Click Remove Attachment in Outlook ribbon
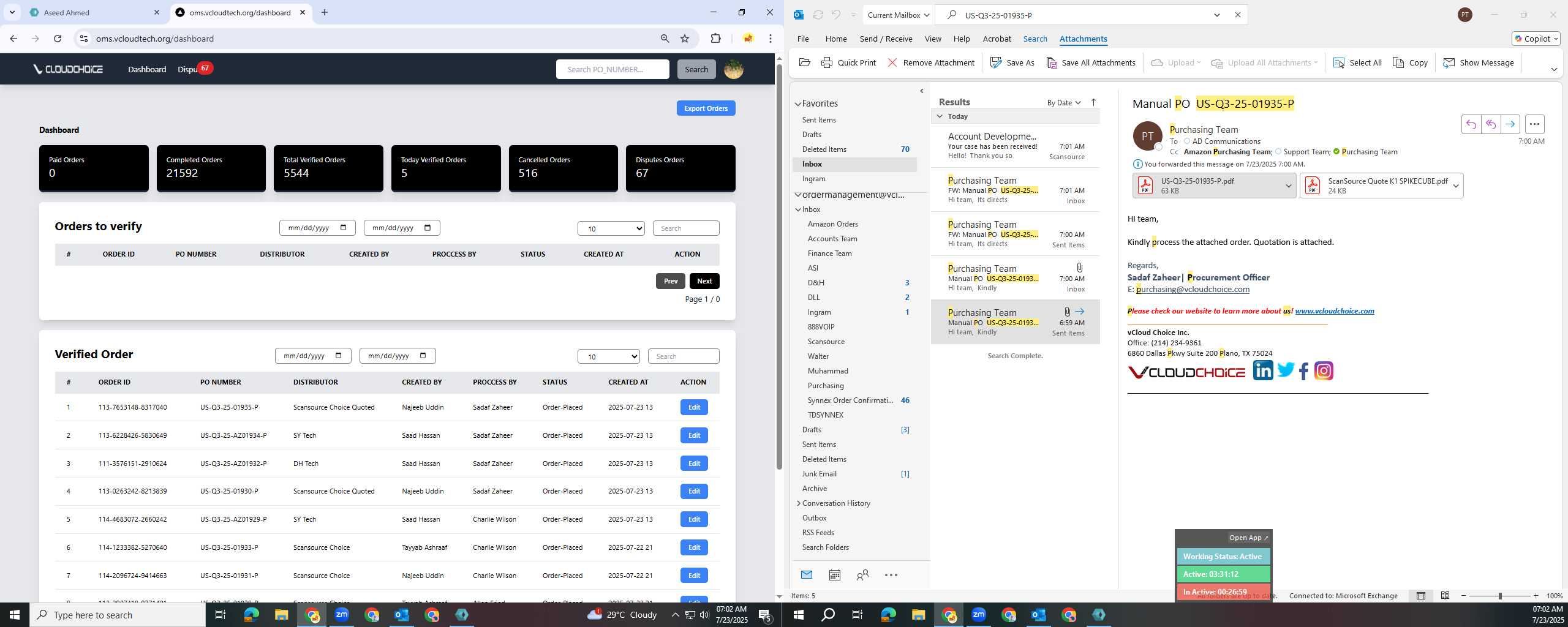 930,62
